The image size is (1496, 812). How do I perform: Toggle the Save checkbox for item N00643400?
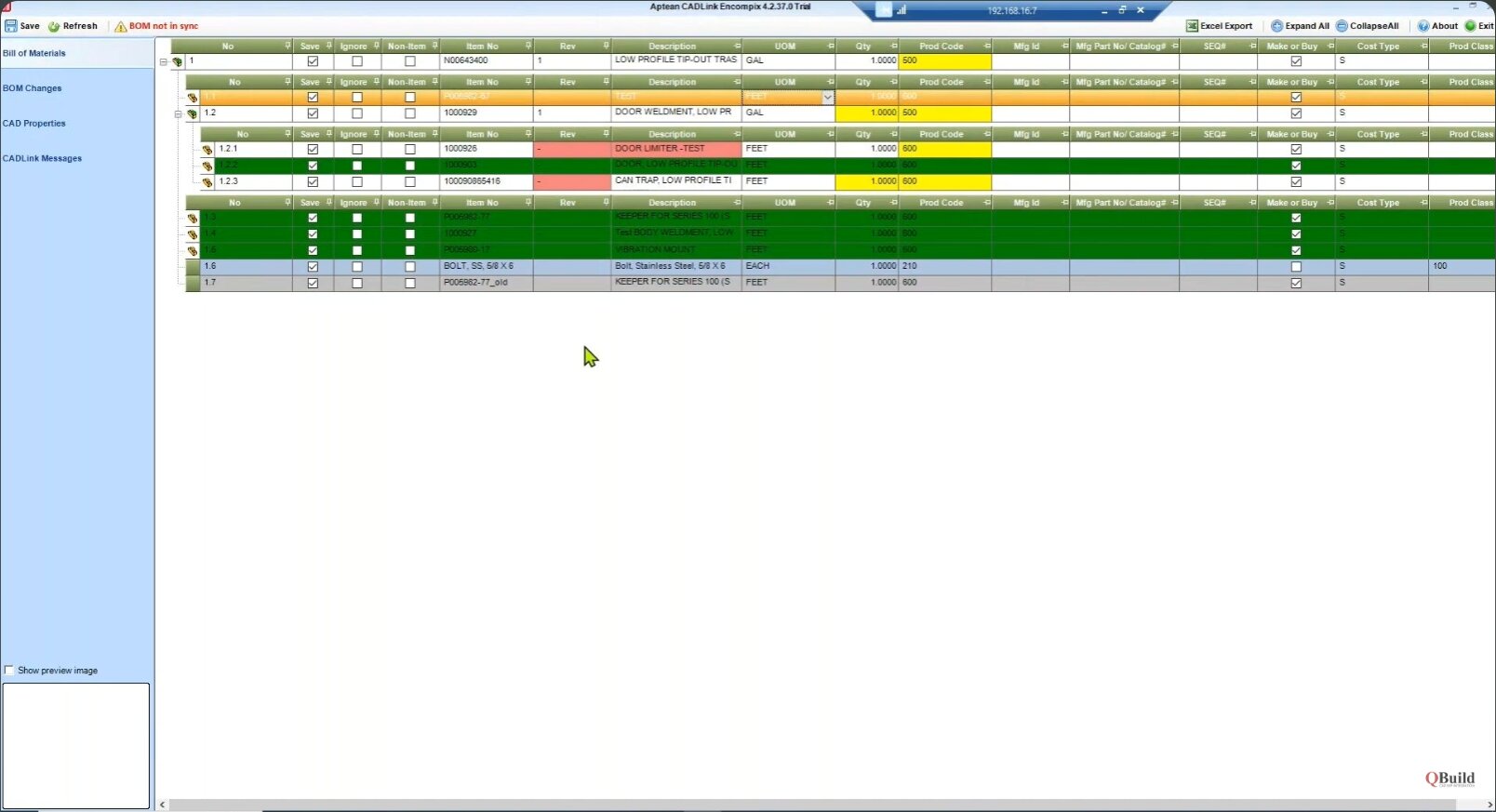click(313, 61)
